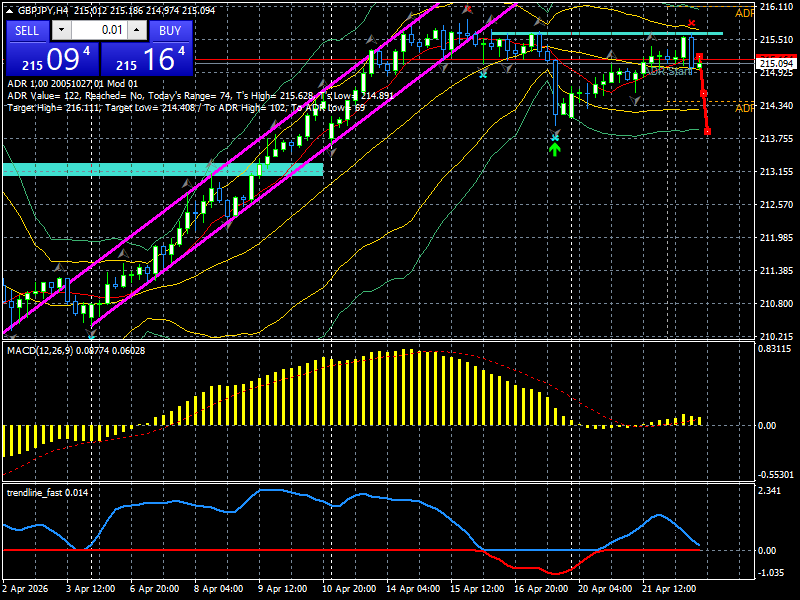Collapse the one-click trading panel triangle
Screen dimensions: 800x600
tap(10, 10)
